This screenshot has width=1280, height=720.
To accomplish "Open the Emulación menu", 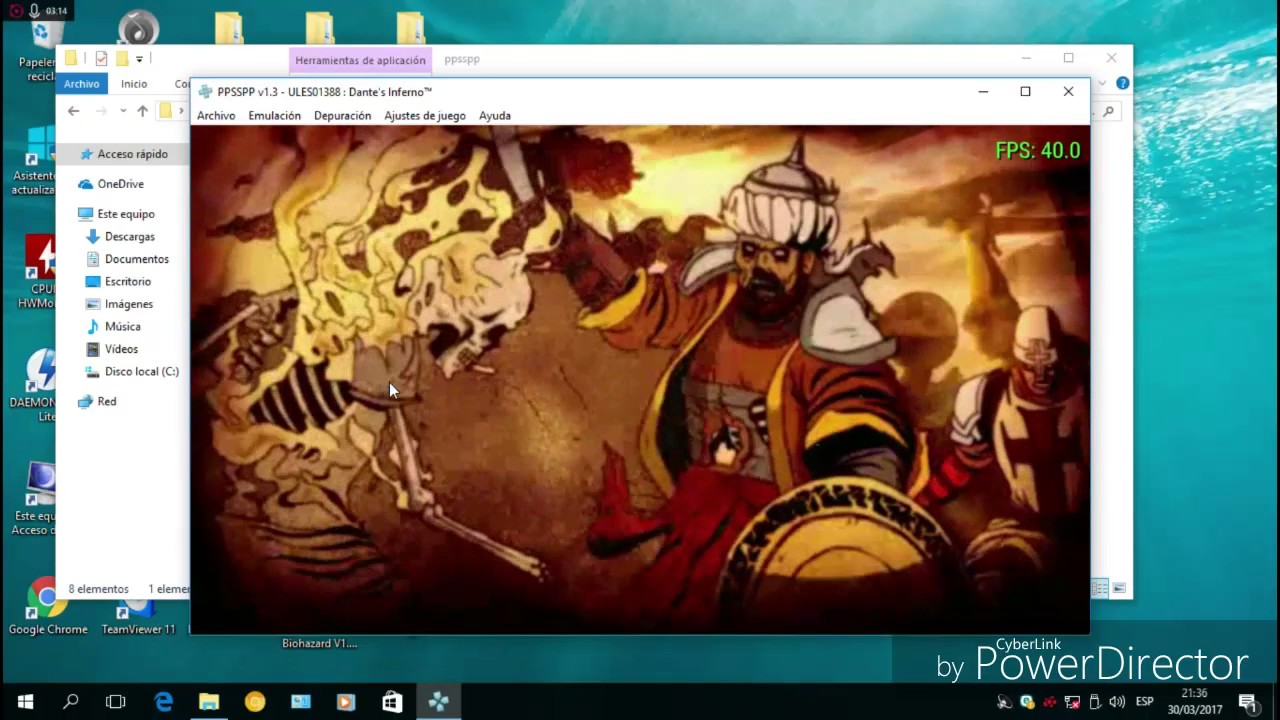I will pyautogui.click(x=274, y=116).
